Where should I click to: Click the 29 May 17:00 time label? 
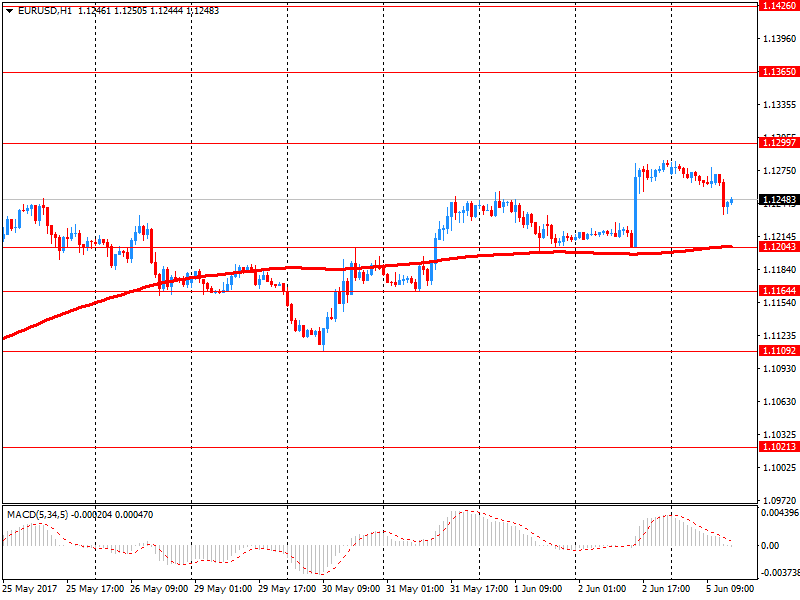(x=287, y=589)
